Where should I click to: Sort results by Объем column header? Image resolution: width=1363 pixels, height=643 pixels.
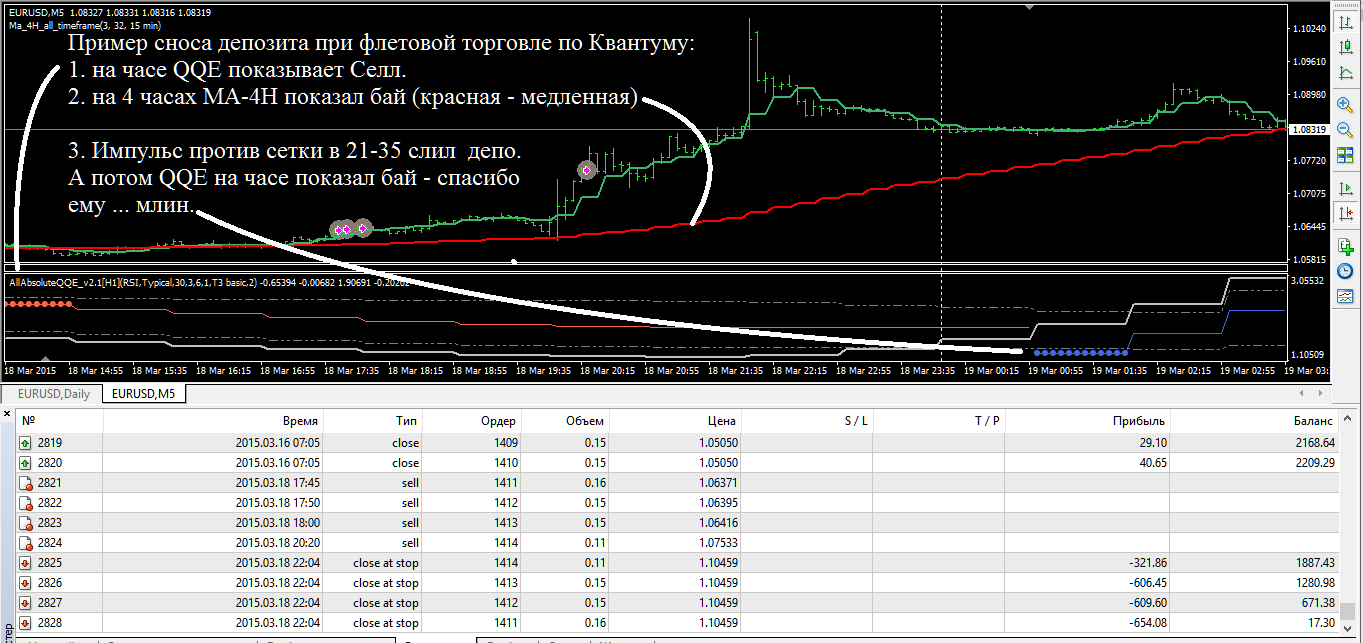pos(565,421)
